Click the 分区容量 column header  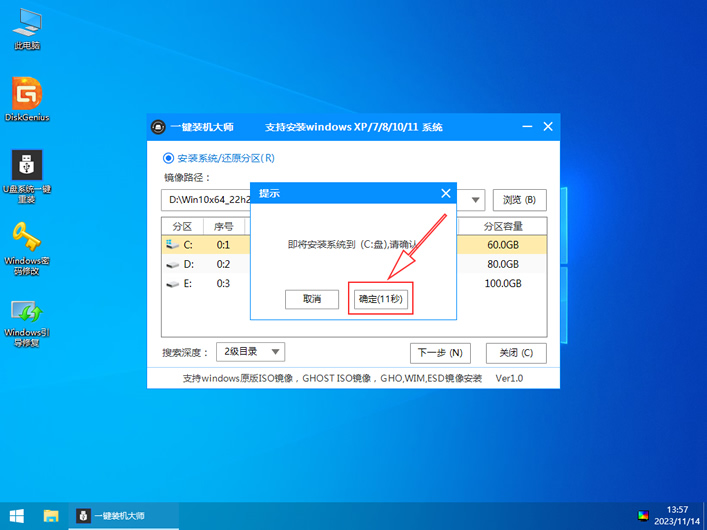tap(503, 226)
